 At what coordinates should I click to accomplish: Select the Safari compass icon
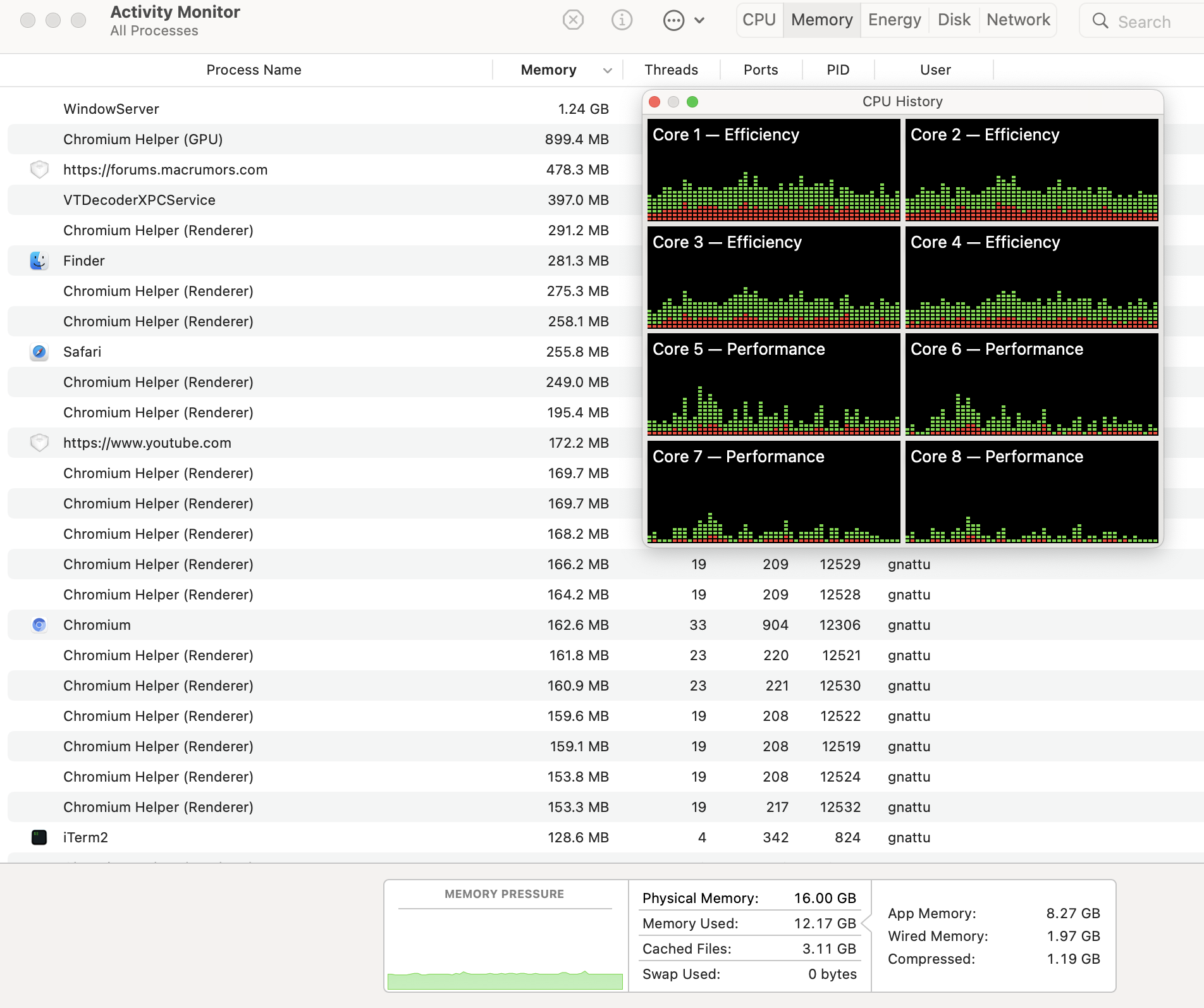[39, 352]
